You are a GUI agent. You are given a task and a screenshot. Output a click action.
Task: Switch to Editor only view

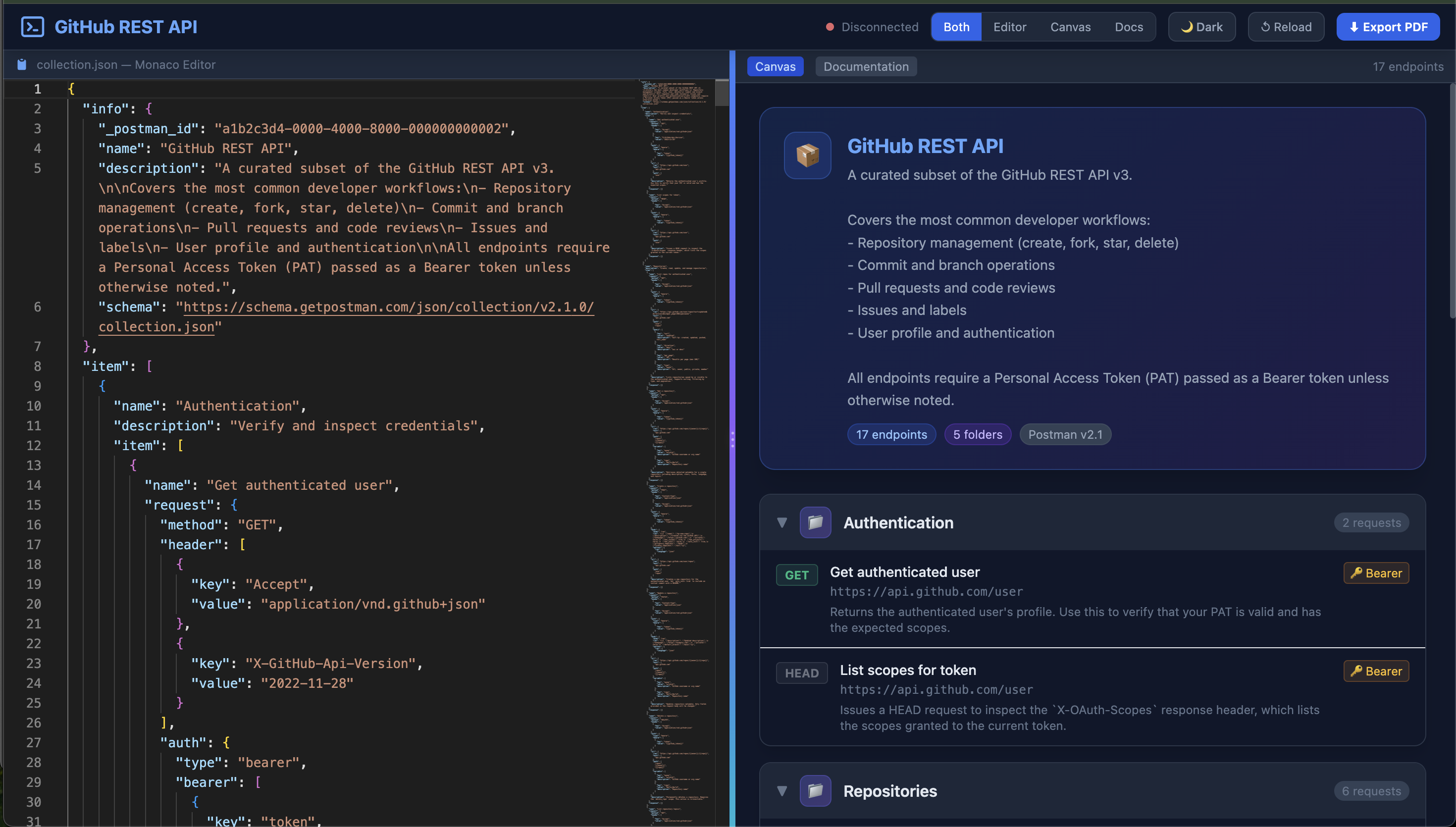[x=1010, y=27]
